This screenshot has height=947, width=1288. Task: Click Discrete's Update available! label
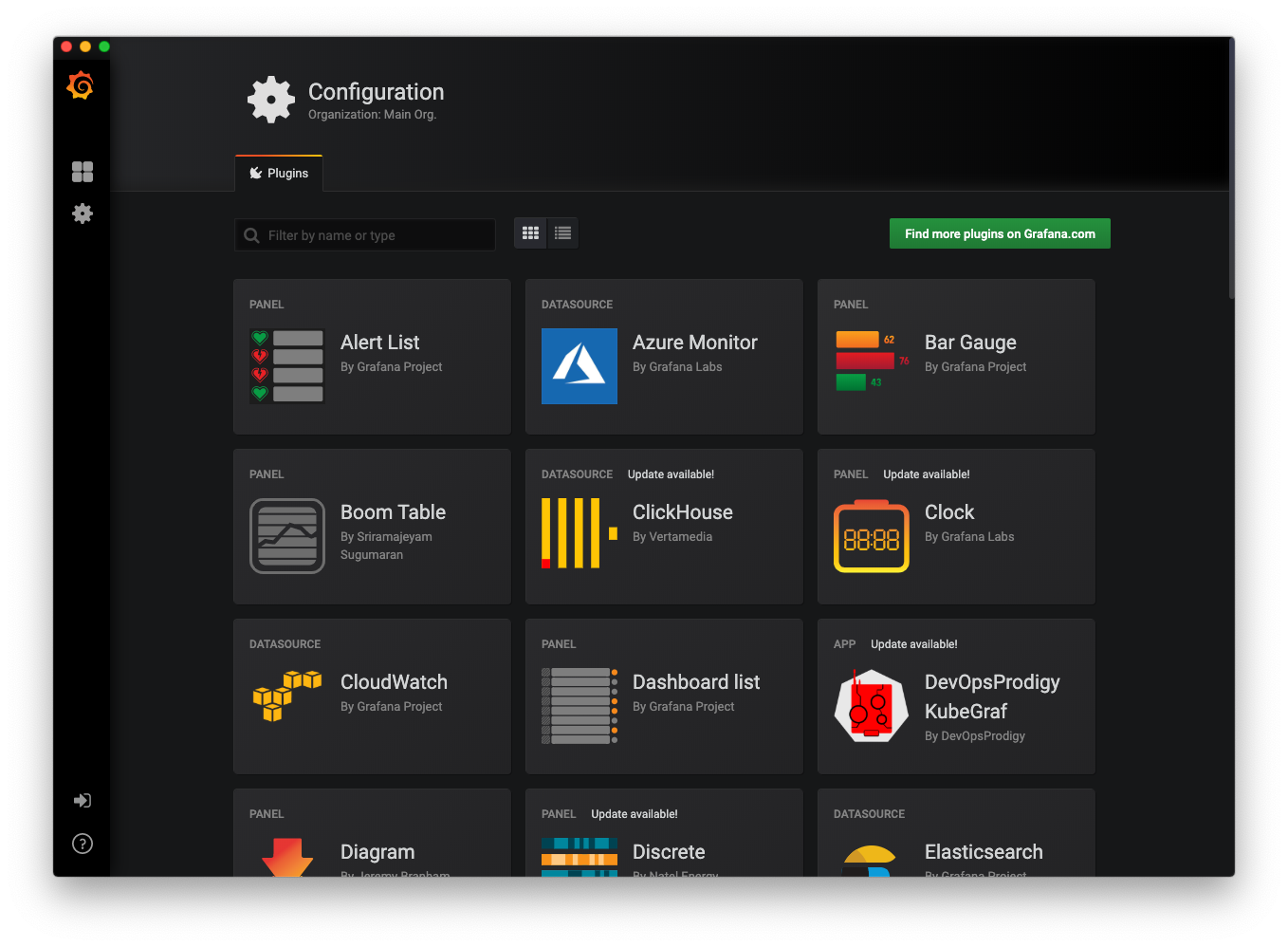pyautogui.click(x=635, y=814)
